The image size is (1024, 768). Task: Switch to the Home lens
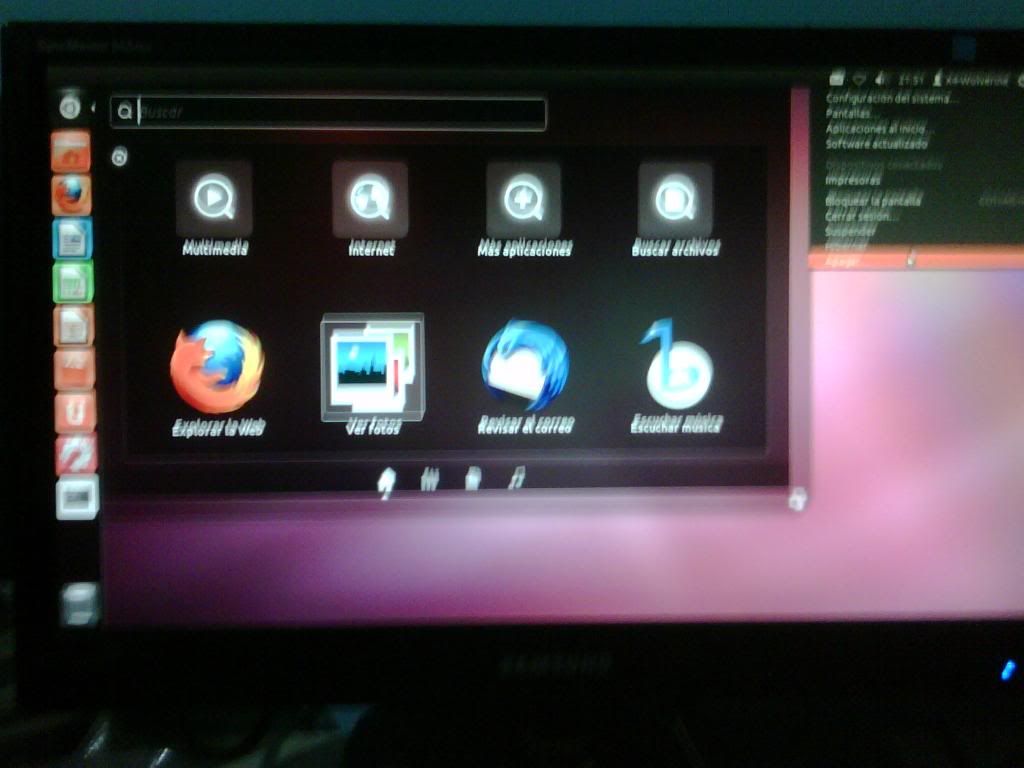(387, 482)
